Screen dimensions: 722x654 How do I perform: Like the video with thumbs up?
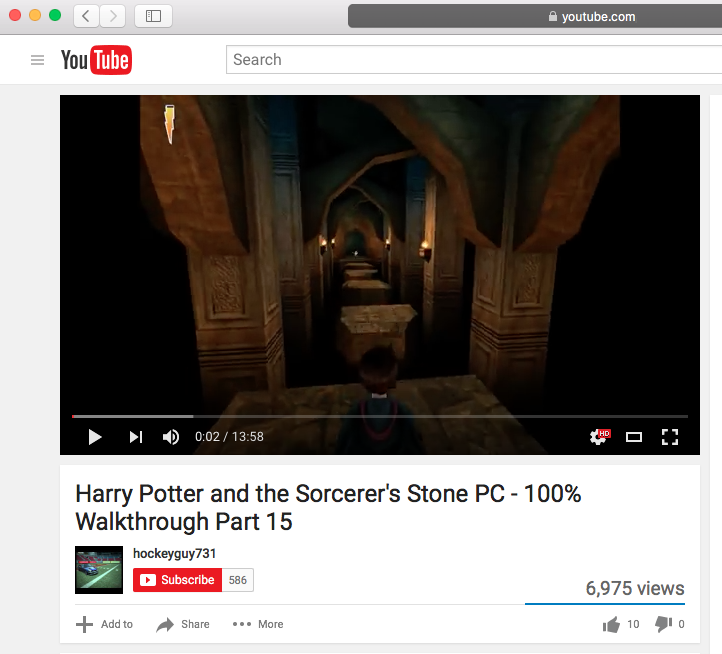point(621,624)
